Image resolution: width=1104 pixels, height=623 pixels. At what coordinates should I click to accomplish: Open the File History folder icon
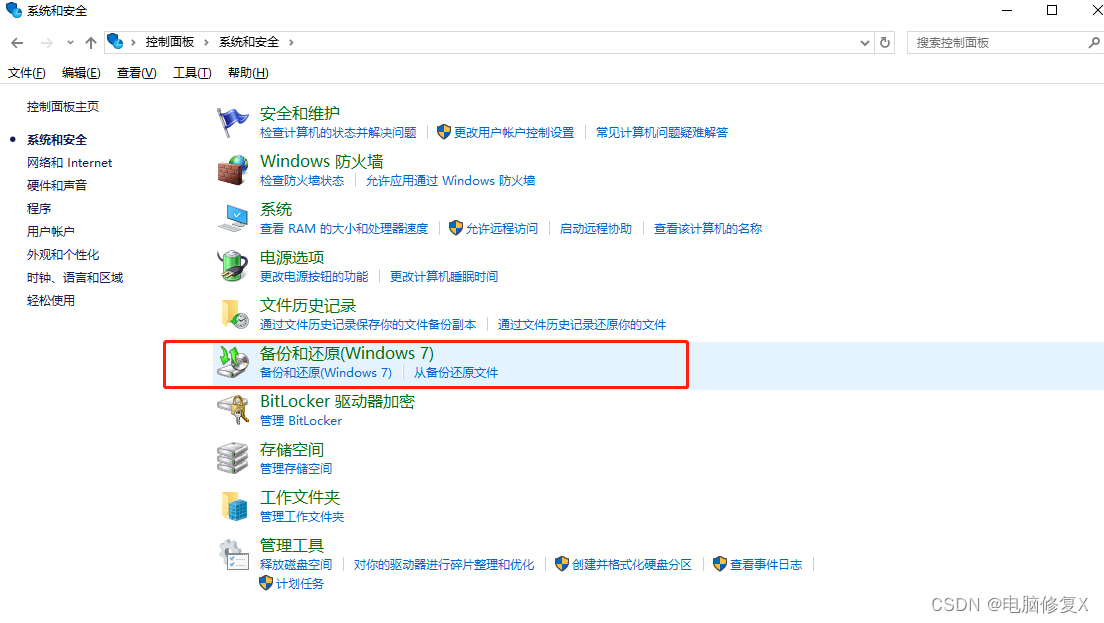tap(234, 314)
